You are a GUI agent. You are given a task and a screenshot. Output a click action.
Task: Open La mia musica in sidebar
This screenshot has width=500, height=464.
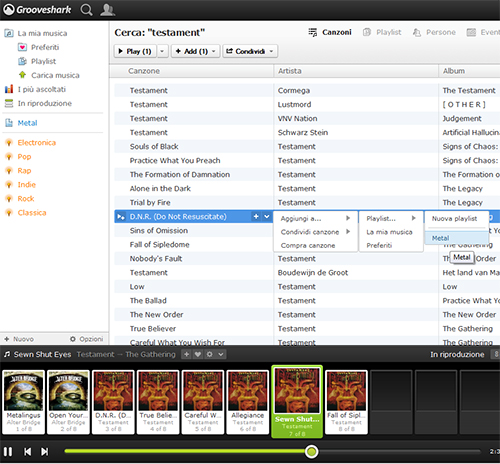coord(36,33)
